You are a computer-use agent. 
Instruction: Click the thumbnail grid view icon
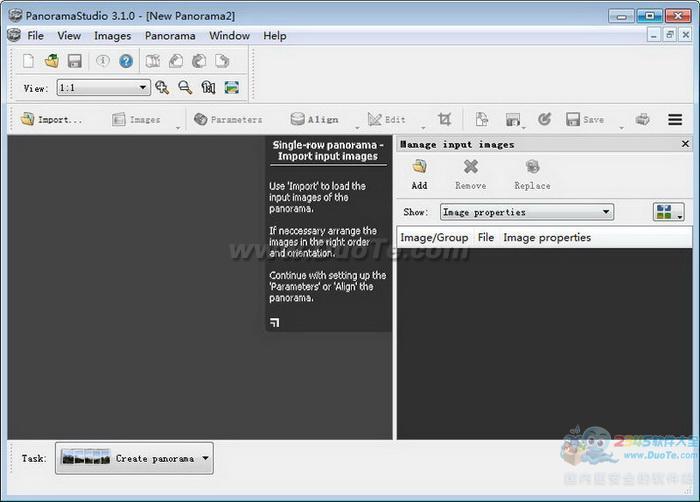[664, 212]
